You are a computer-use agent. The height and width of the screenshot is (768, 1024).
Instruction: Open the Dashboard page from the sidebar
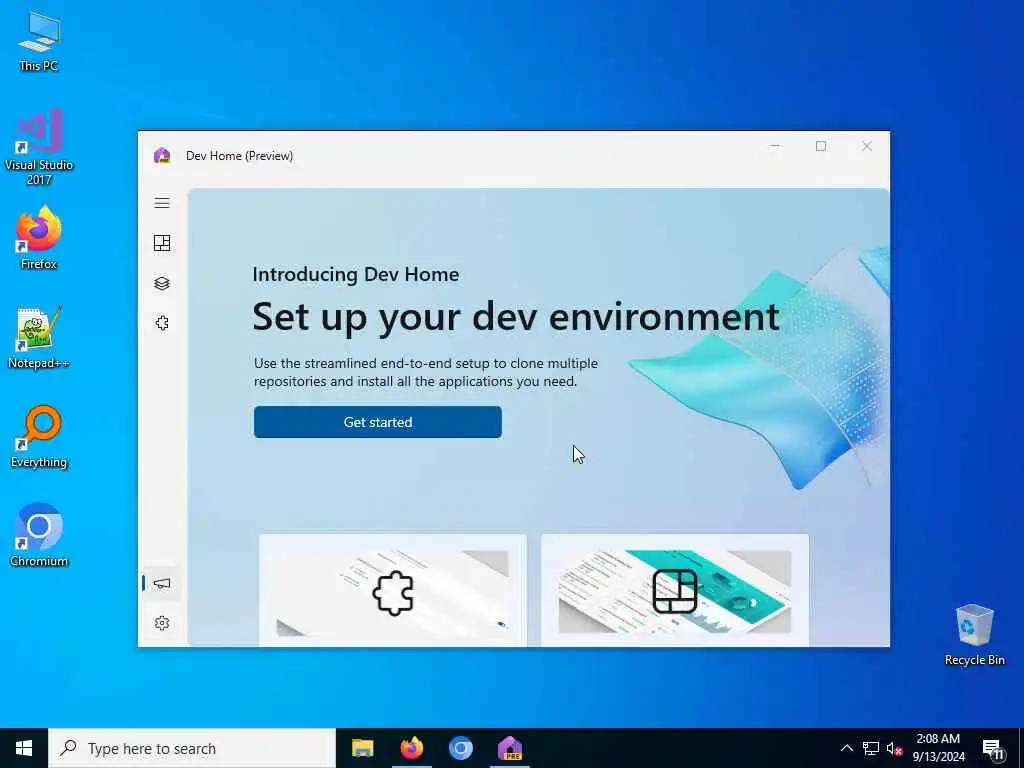(162, 243)
